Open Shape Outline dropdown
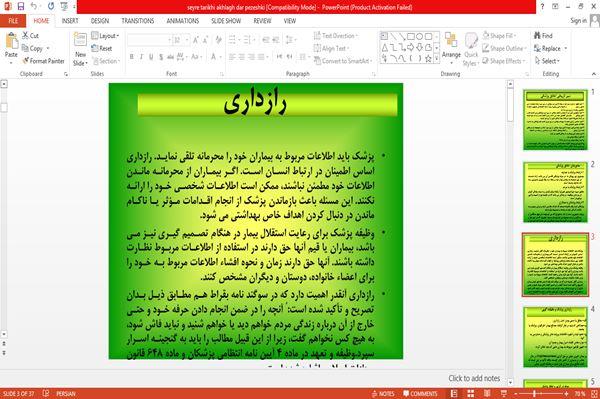This screenshot has width=600, height=399. click(x=505, y=48)
